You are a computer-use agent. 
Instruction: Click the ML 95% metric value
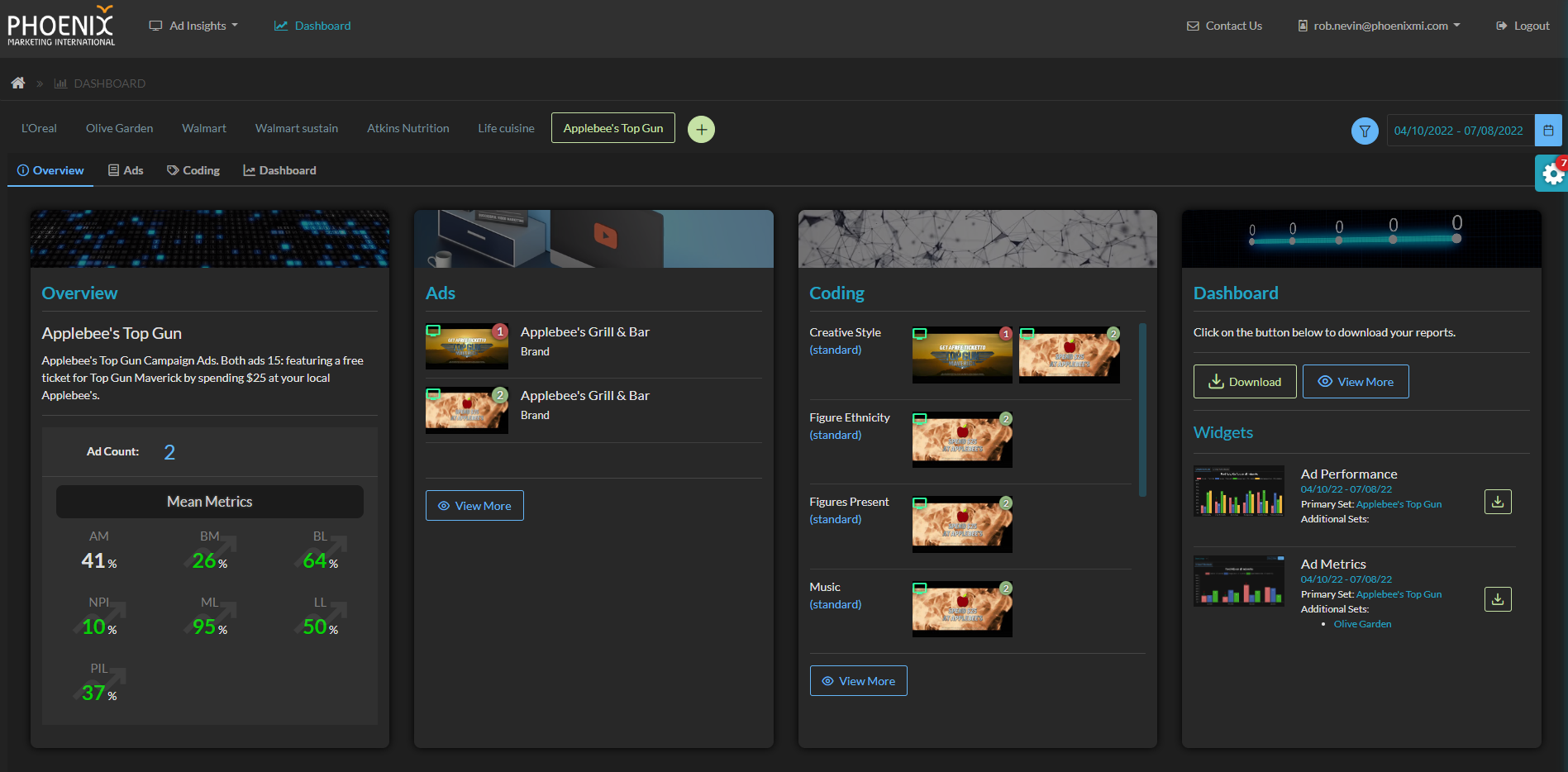(x=210, y=627)
